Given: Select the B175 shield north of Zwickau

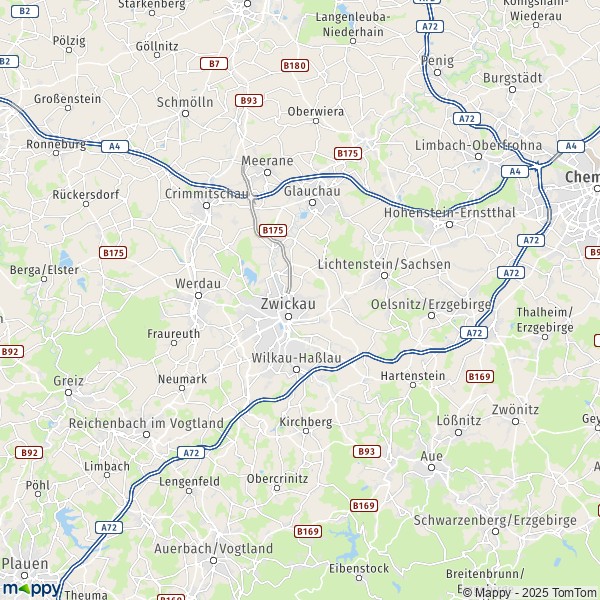Looking at the screenshot, I should (273, 230).
